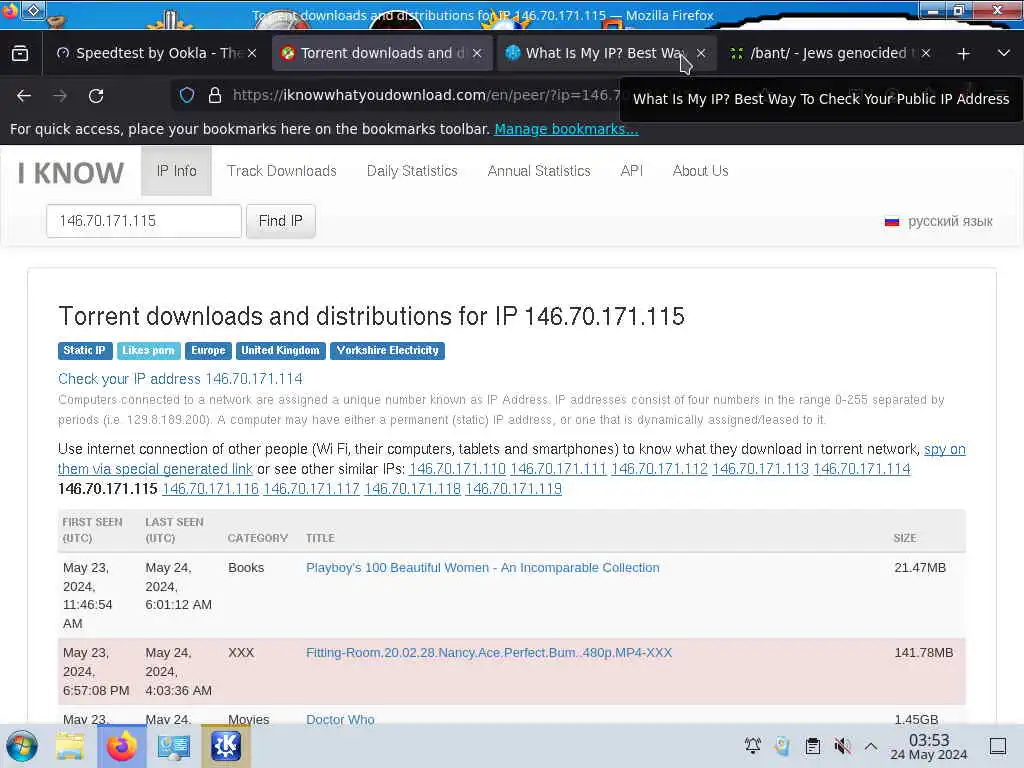Screen dimensions: 1024x768
Task: Open the Start menu orb
Action: [22, 746]
